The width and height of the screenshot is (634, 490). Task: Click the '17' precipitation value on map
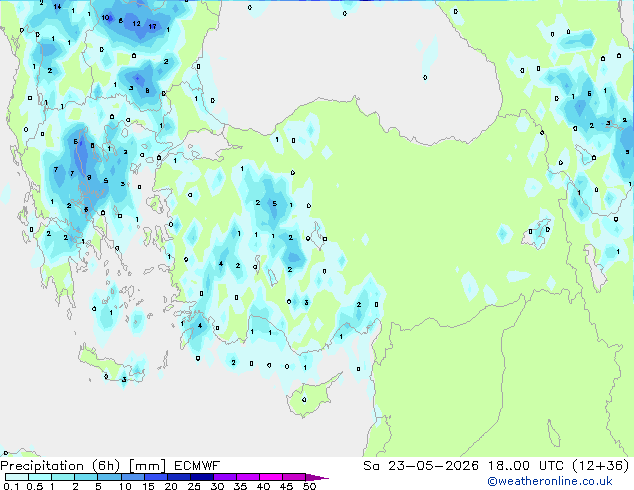152,27
